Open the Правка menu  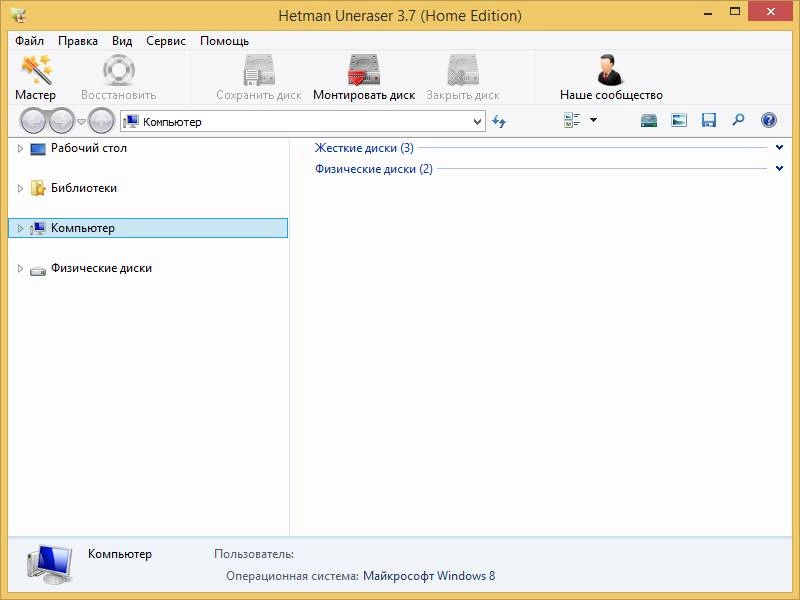pyautogui.click(x=78, y=41)
